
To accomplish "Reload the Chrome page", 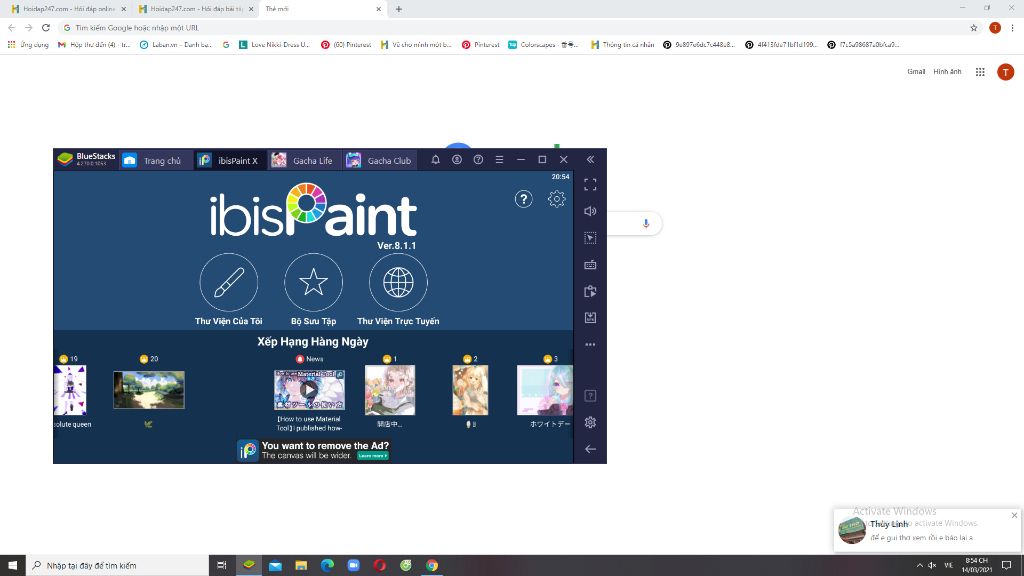I will [46, 27].
